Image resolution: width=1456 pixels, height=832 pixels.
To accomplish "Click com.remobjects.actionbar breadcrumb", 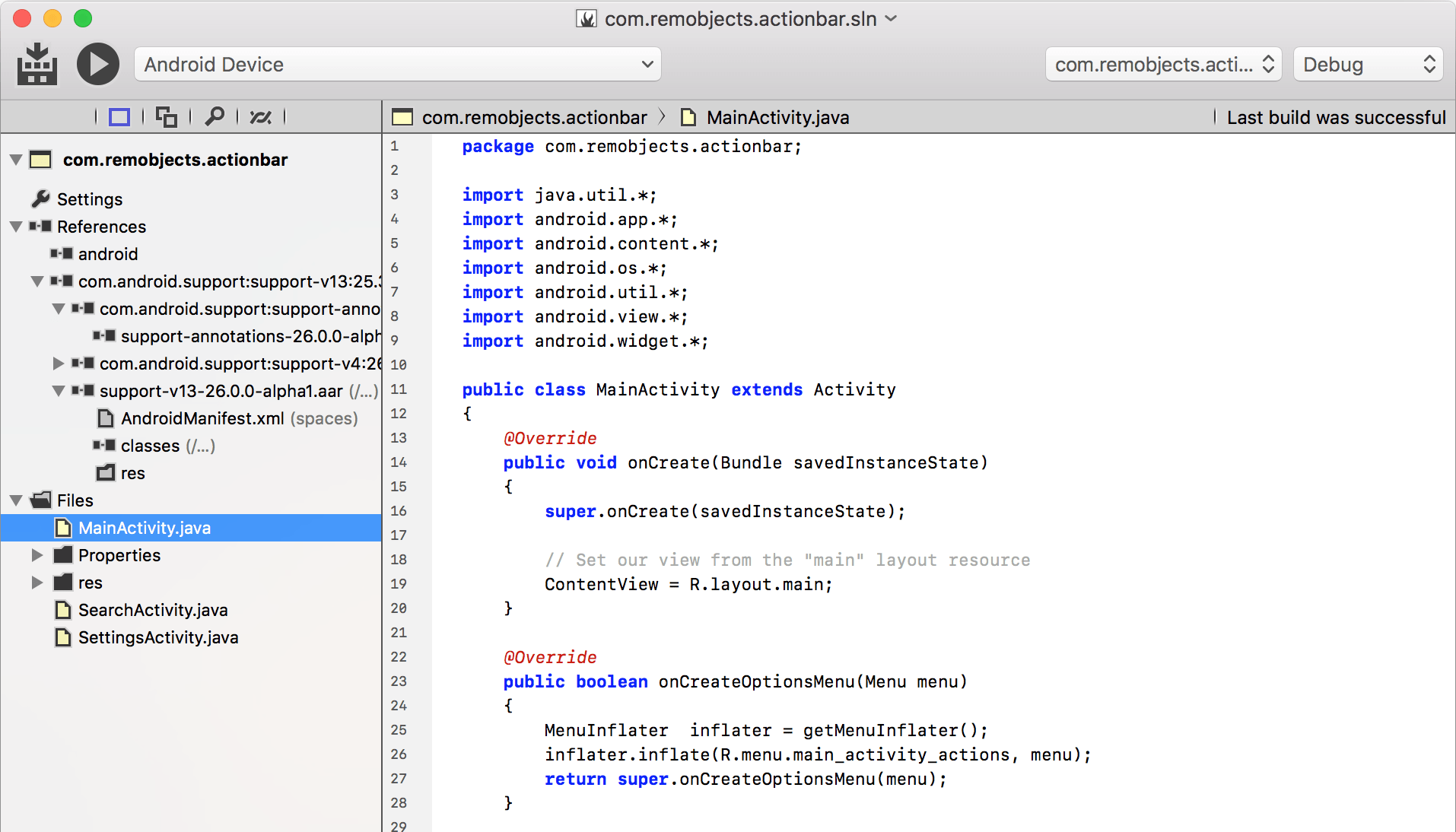I will pos(535,117).
